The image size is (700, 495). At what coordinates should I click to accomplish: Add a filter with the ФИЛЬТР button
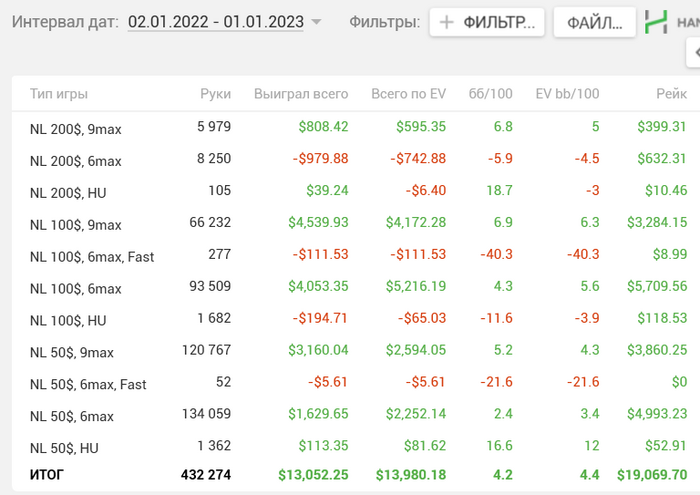click(487, 22)
